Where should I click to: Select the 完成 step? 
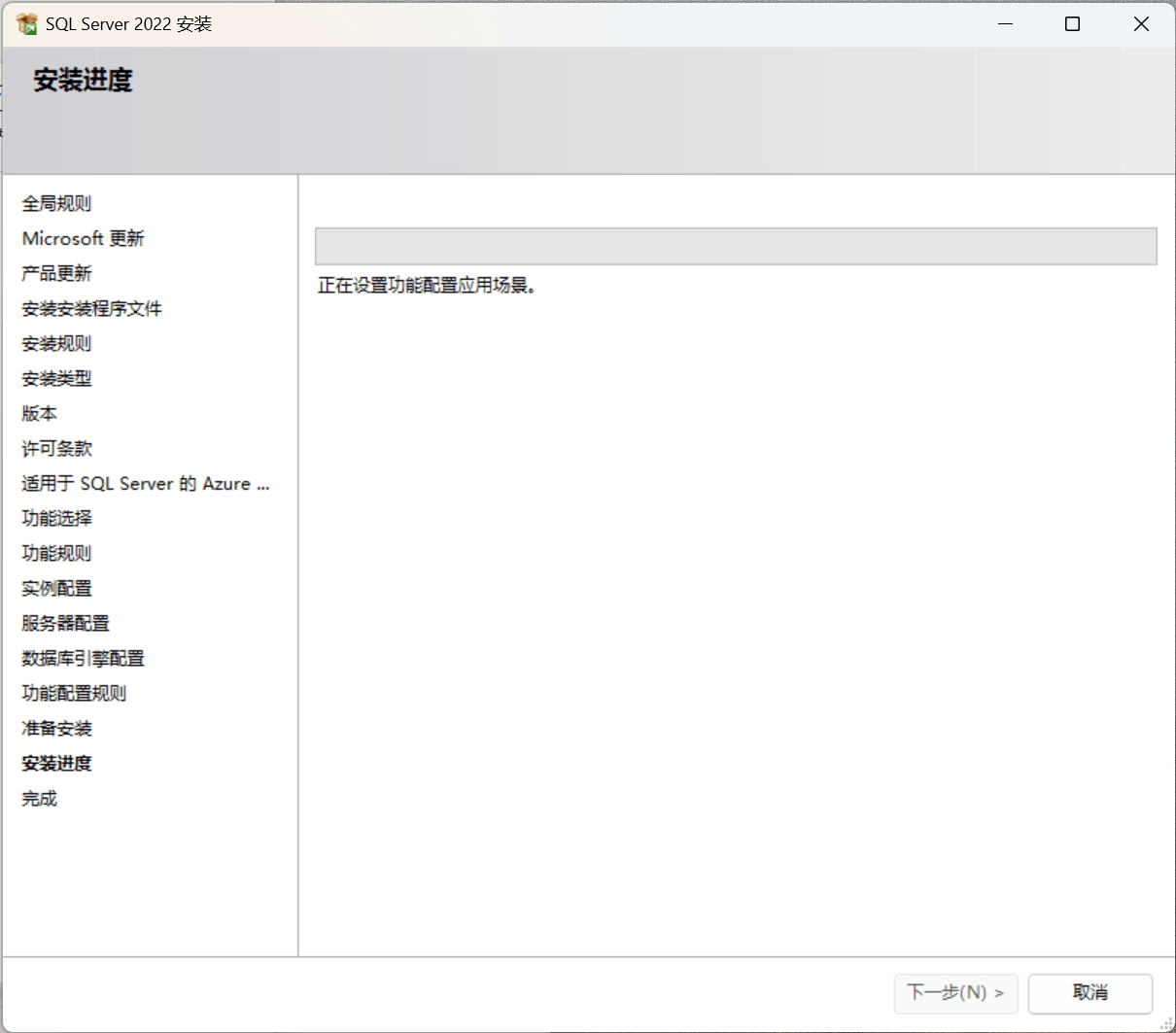click(x=39, y=798)
